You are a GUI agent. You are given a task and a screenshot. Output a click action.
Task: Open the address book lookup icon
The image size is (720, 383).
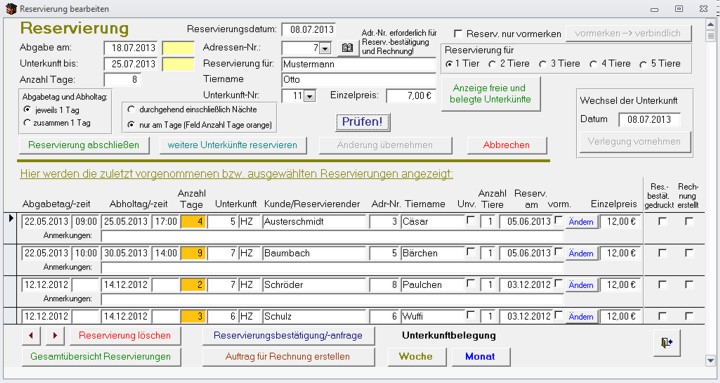tap(347, 48)
